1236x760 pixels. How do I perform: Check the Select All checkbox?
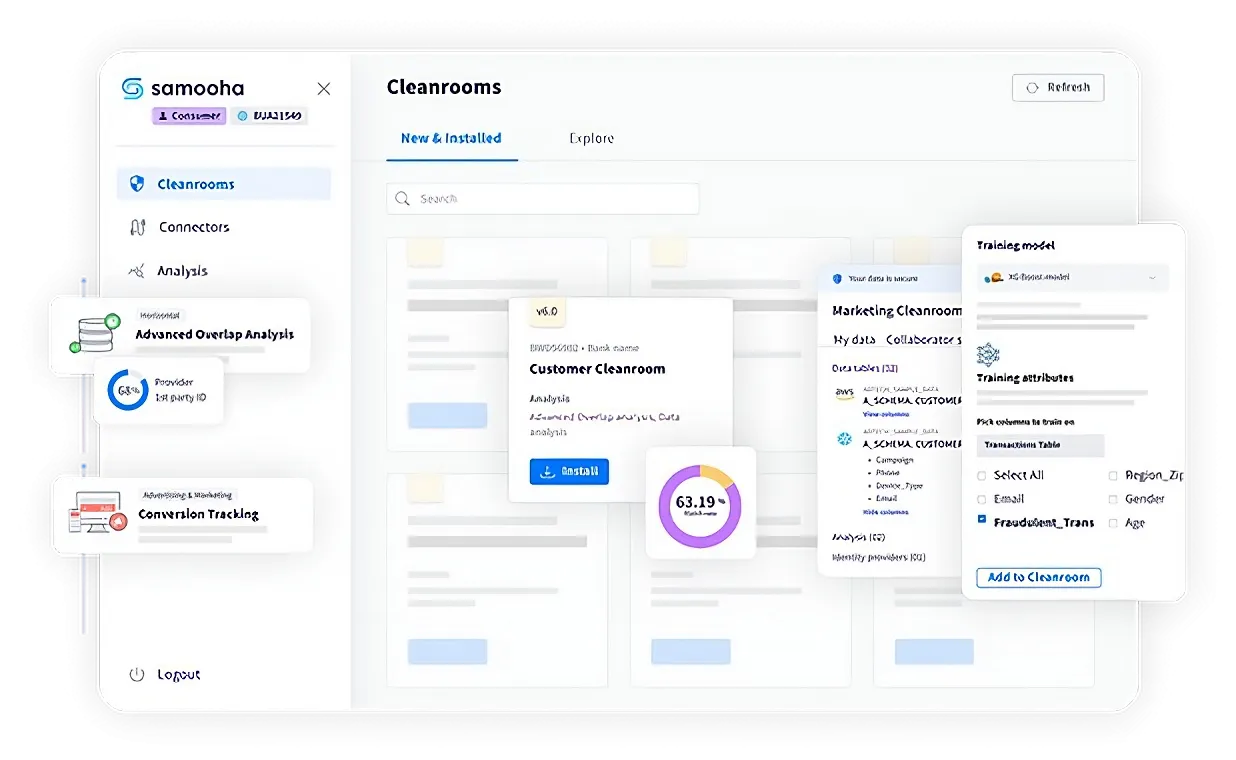[x=982, y=476]
